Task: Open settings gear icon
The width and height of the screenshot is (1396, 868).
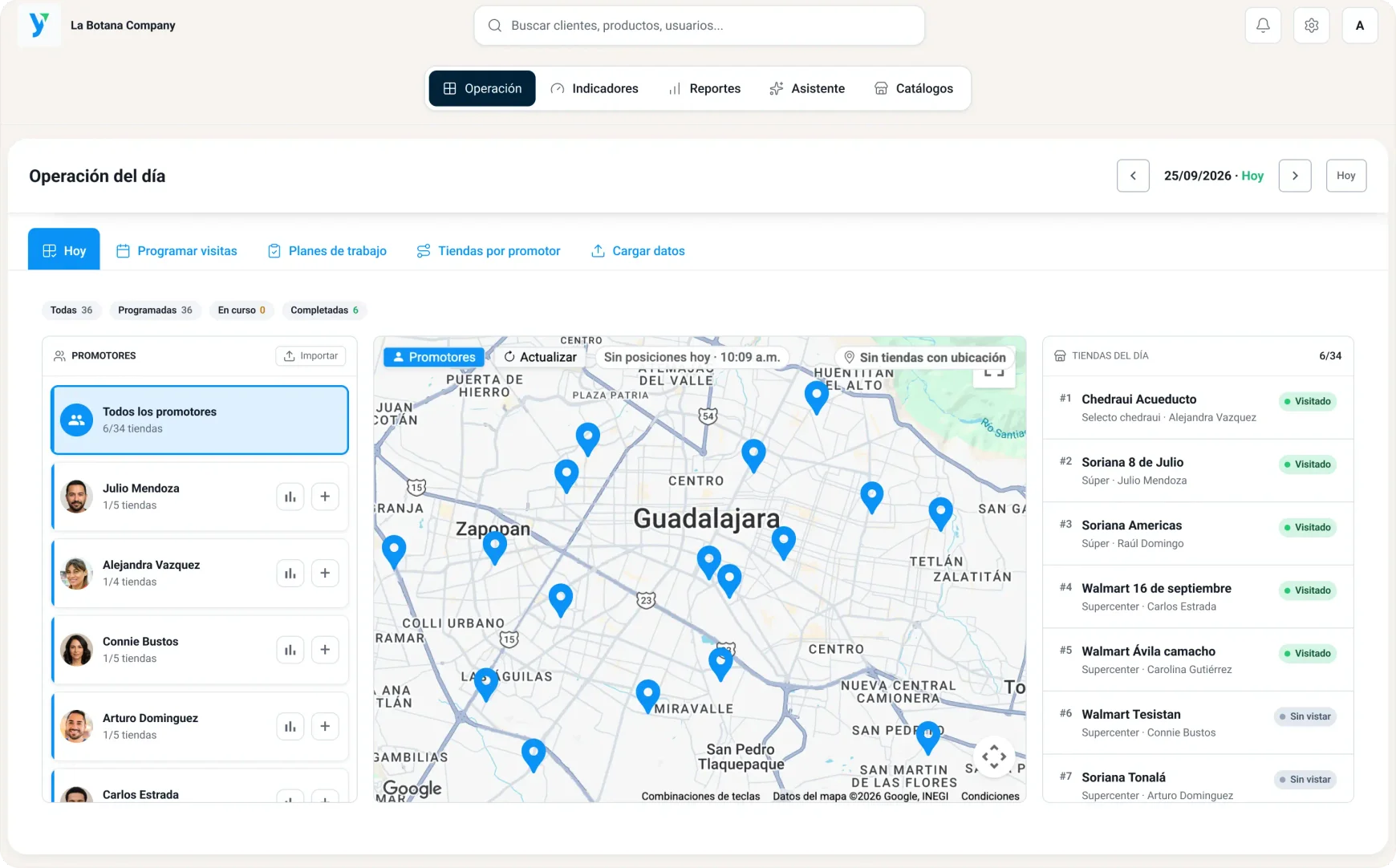Action: [x=1312, y=26]
